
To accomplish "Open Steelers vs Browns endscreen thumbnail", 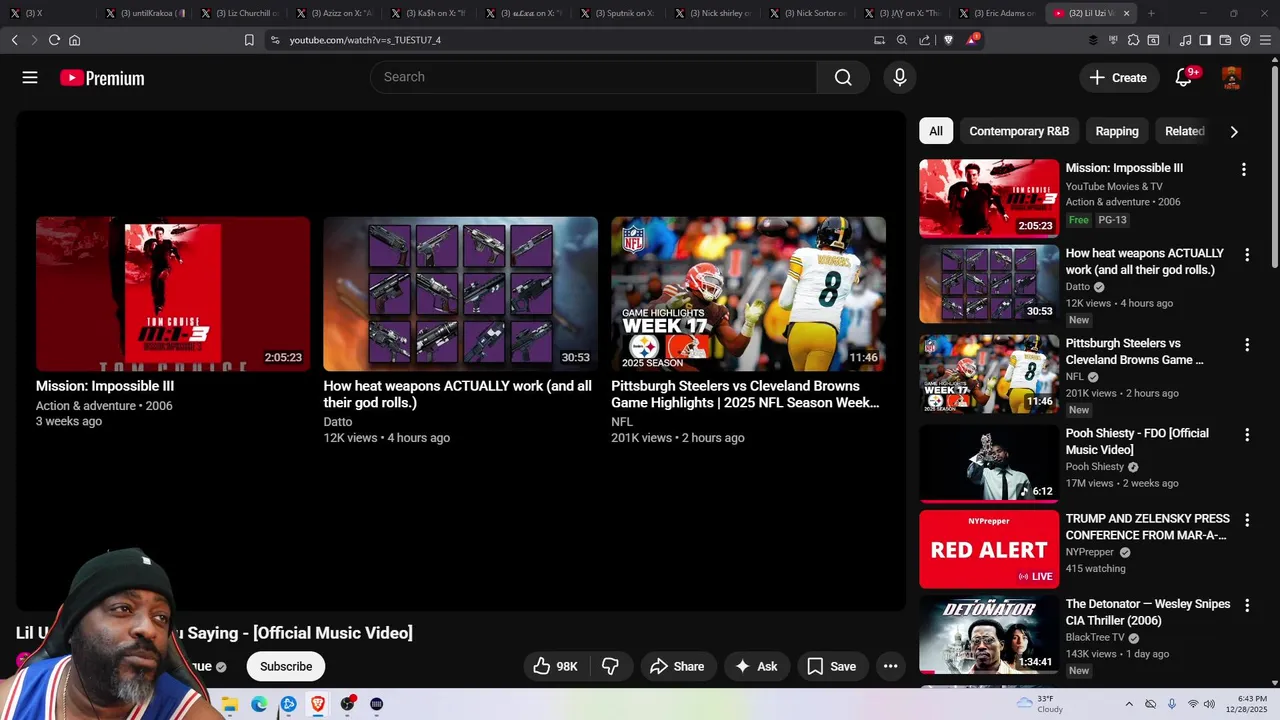I will [748, 294].
